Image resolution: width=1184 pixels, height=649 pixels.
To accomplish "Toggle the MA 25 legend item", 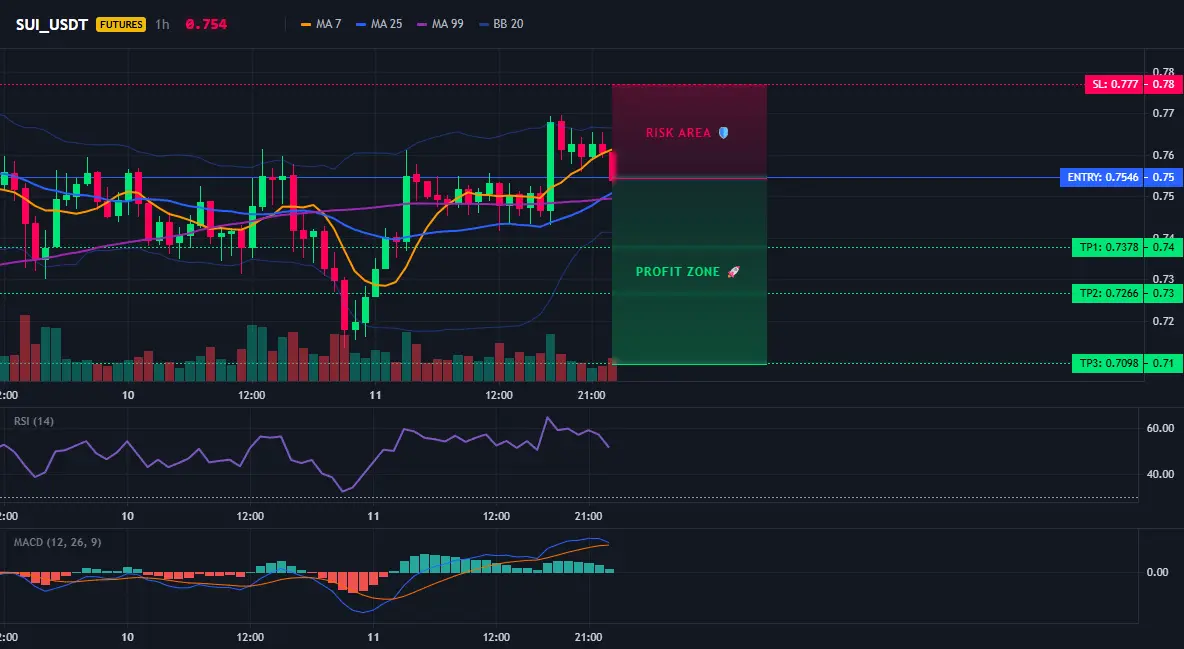I will pos(379,24).
